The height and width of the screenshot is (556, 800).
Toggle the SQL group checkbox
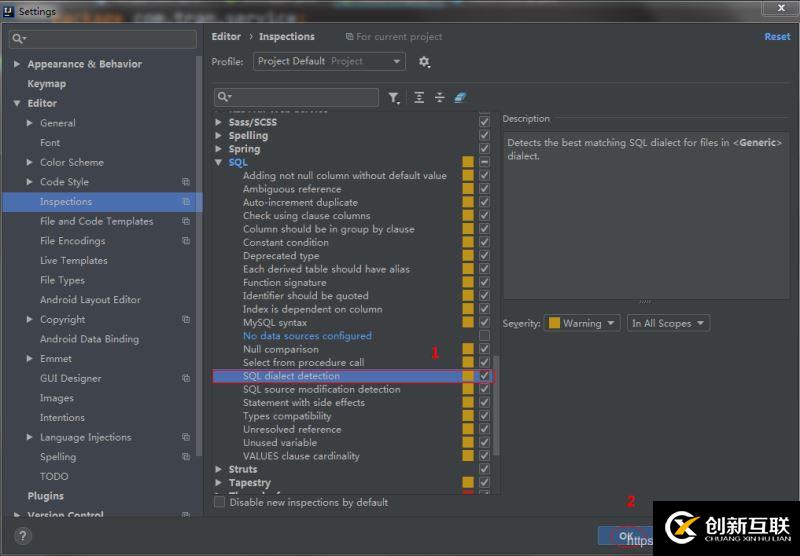click(x=484, y=162)
